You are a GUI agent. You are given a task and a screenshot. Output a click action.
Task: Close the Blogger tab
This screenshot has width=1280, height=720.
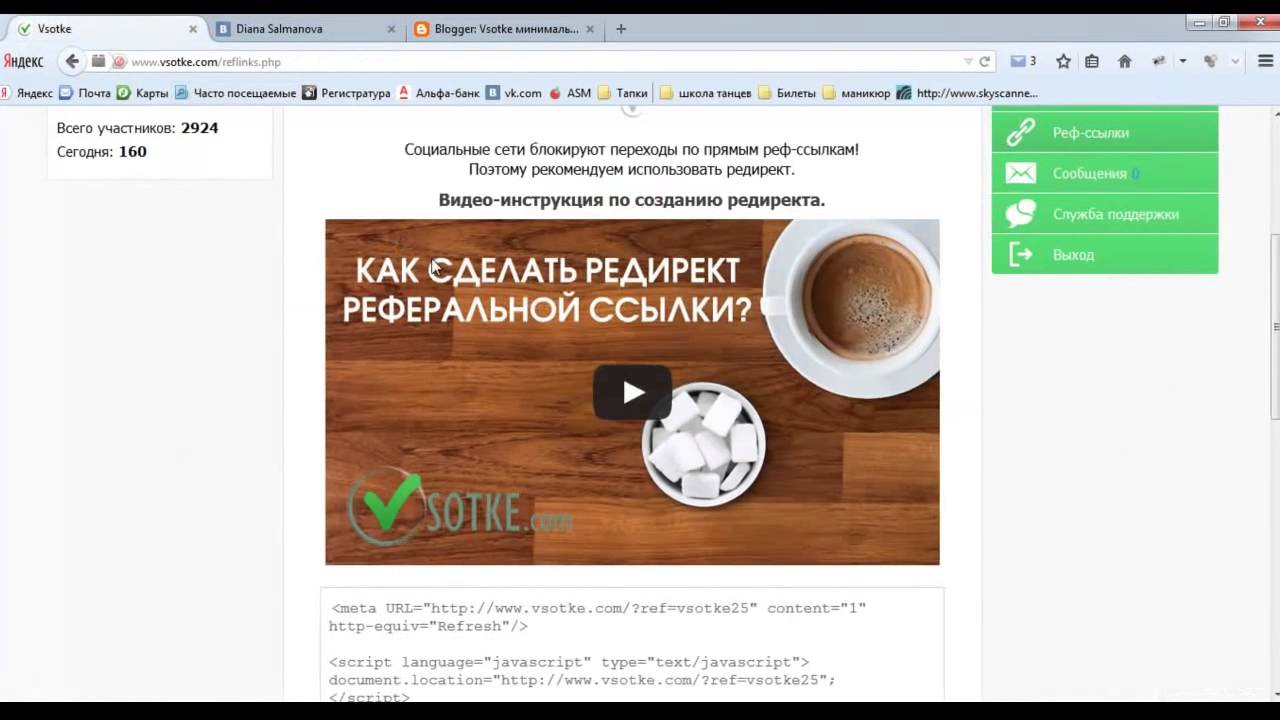(589, 29)
